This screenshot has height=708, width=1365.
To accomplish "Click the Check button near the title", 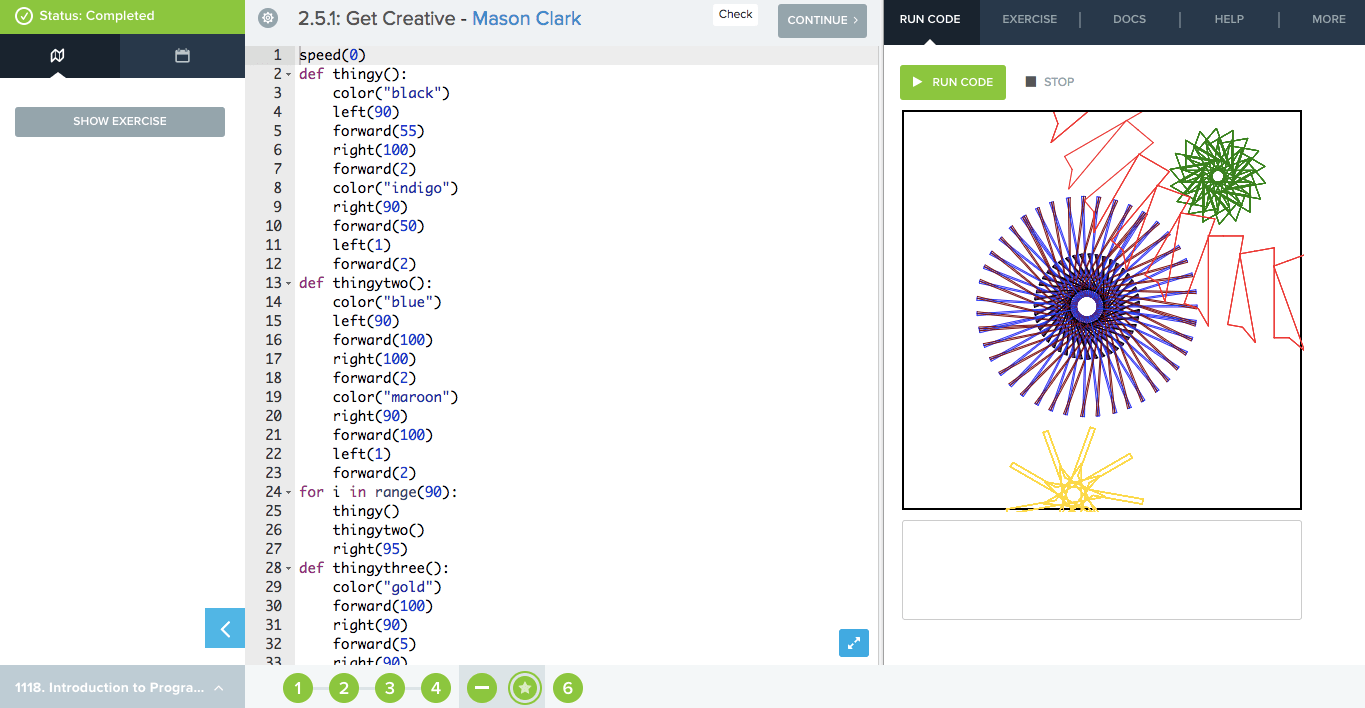I will point(735,14).
